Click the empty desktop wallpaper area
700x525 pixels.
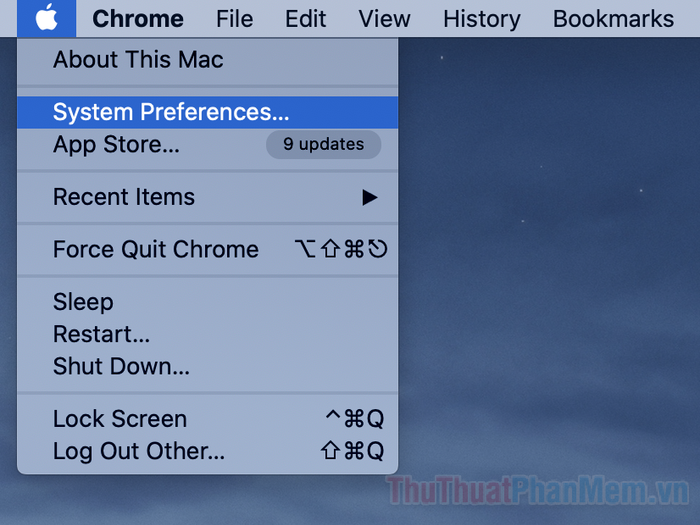pyautogui.click(x=550, y=250)
